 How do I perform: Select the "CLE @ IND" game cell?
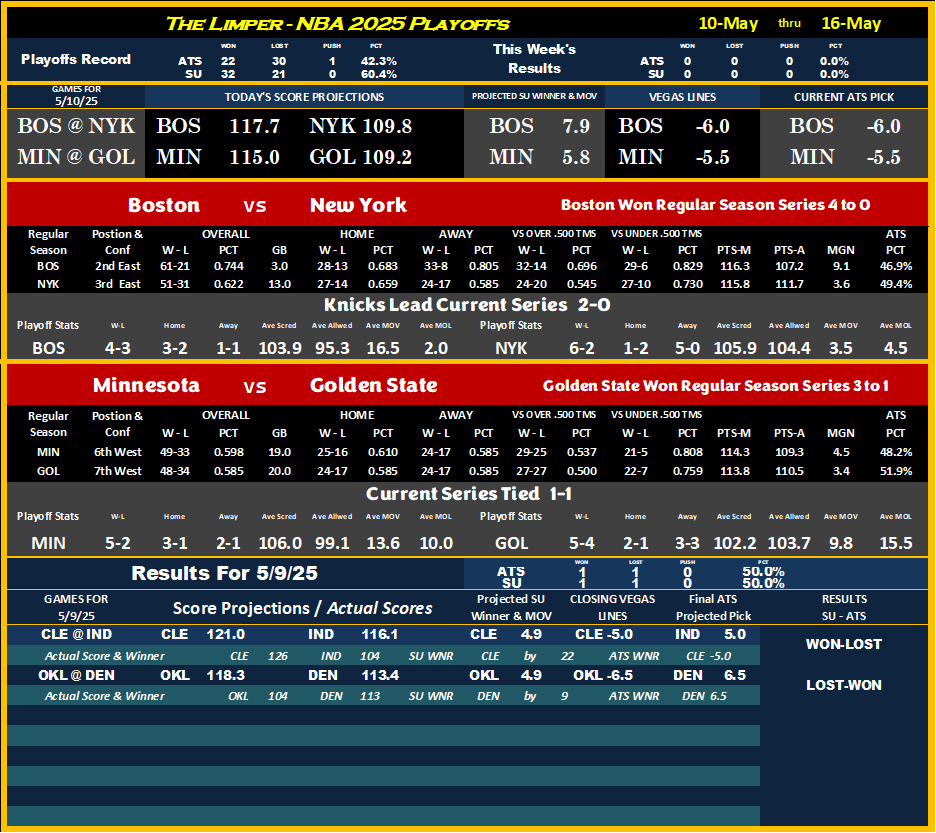[x=76, y=634]
